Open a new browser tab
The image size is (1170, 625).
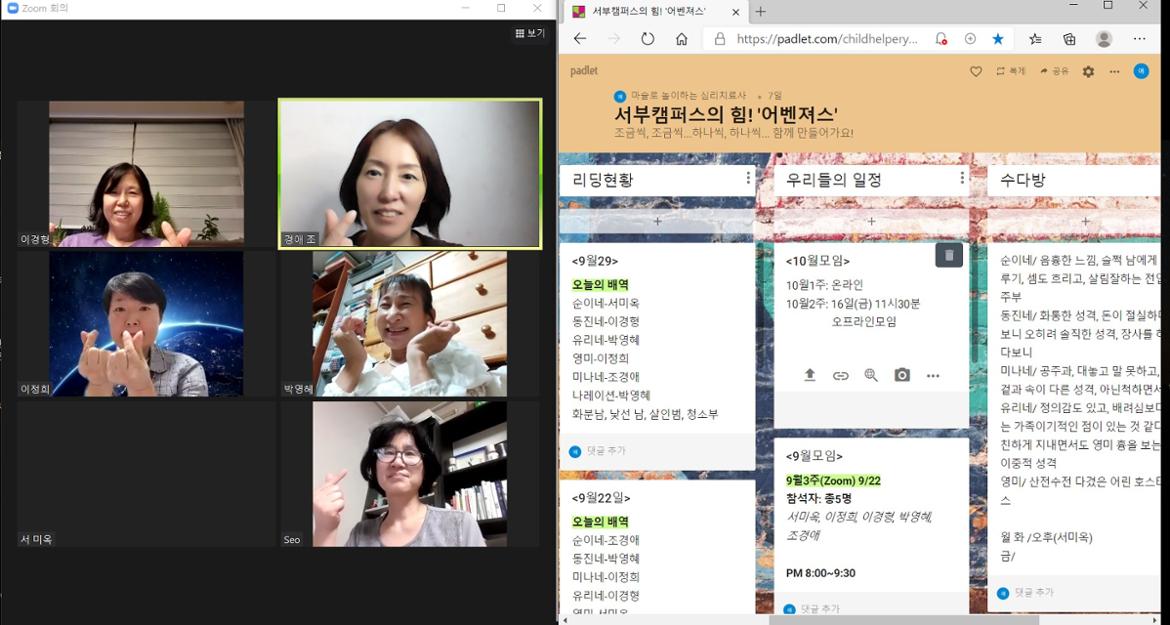pos(760,12)
